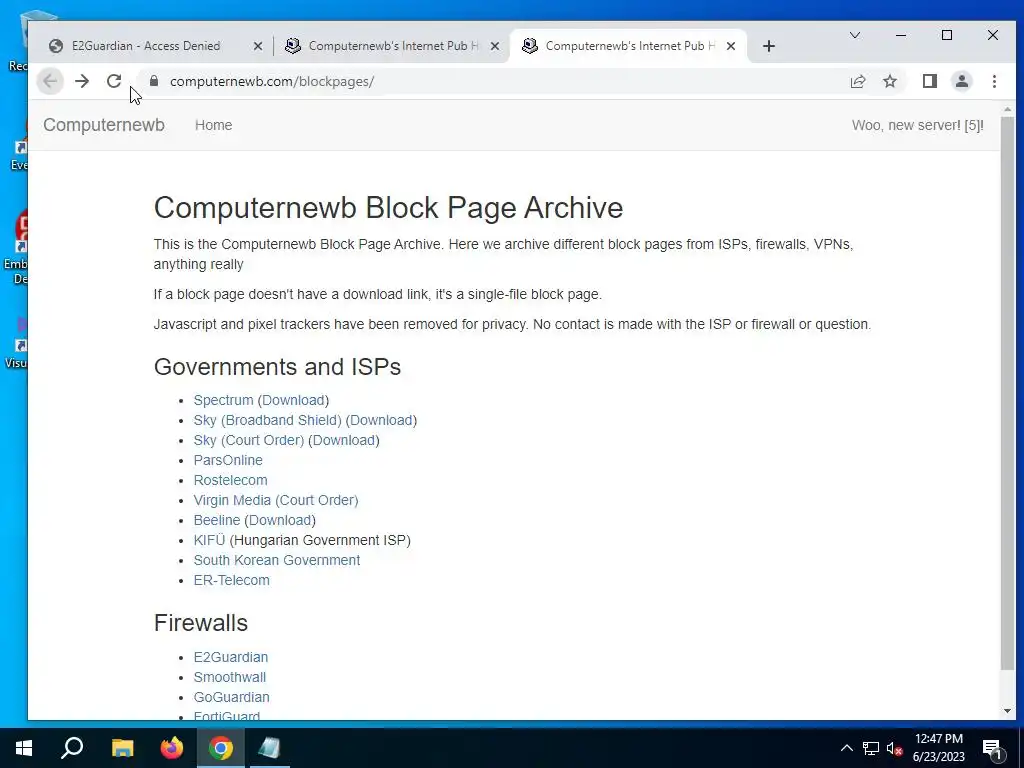View site info via padlock icon
1024x768 pixels.
pyautogui.click(x=154, y=81)
